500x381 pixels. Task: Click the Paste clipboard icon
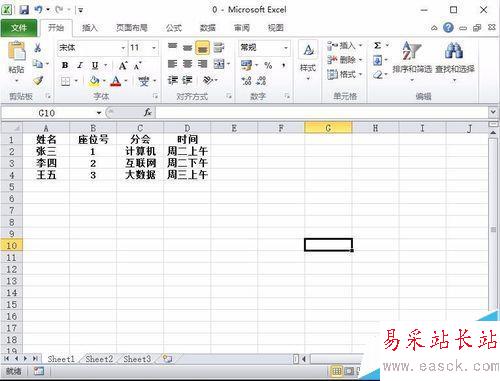point(16,51)
